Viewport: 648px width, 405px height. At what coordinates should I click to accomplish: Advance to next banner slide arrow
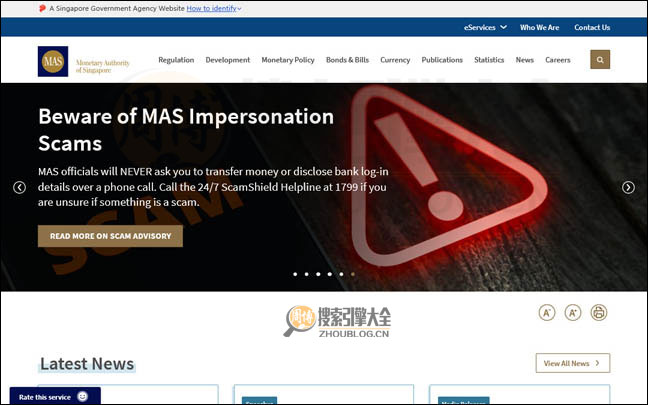click(x=628, y=188)
